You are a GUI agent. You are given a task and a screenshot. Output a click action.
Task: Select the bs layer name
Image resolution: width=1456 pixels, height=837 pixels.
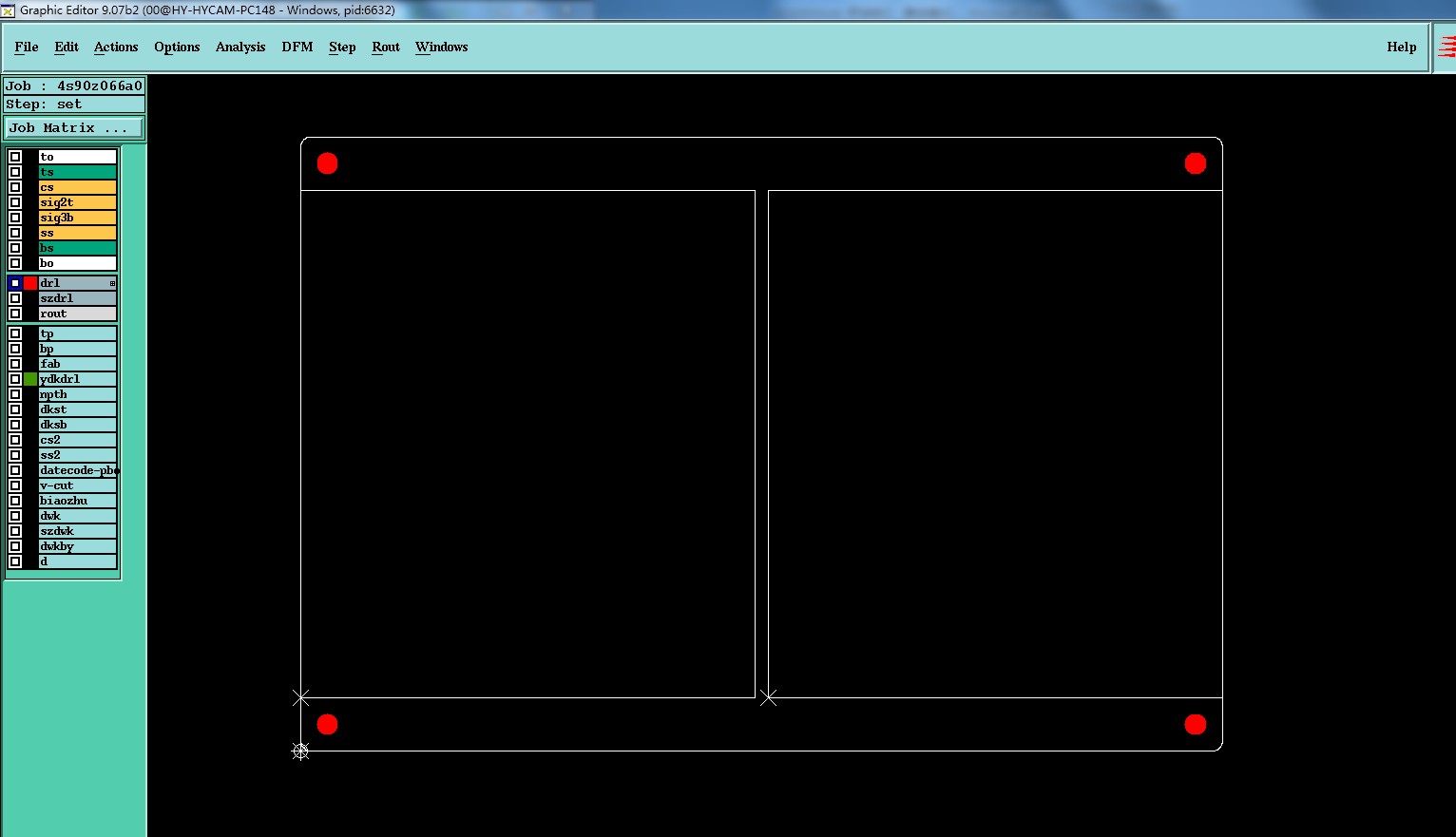pos(78,248)
